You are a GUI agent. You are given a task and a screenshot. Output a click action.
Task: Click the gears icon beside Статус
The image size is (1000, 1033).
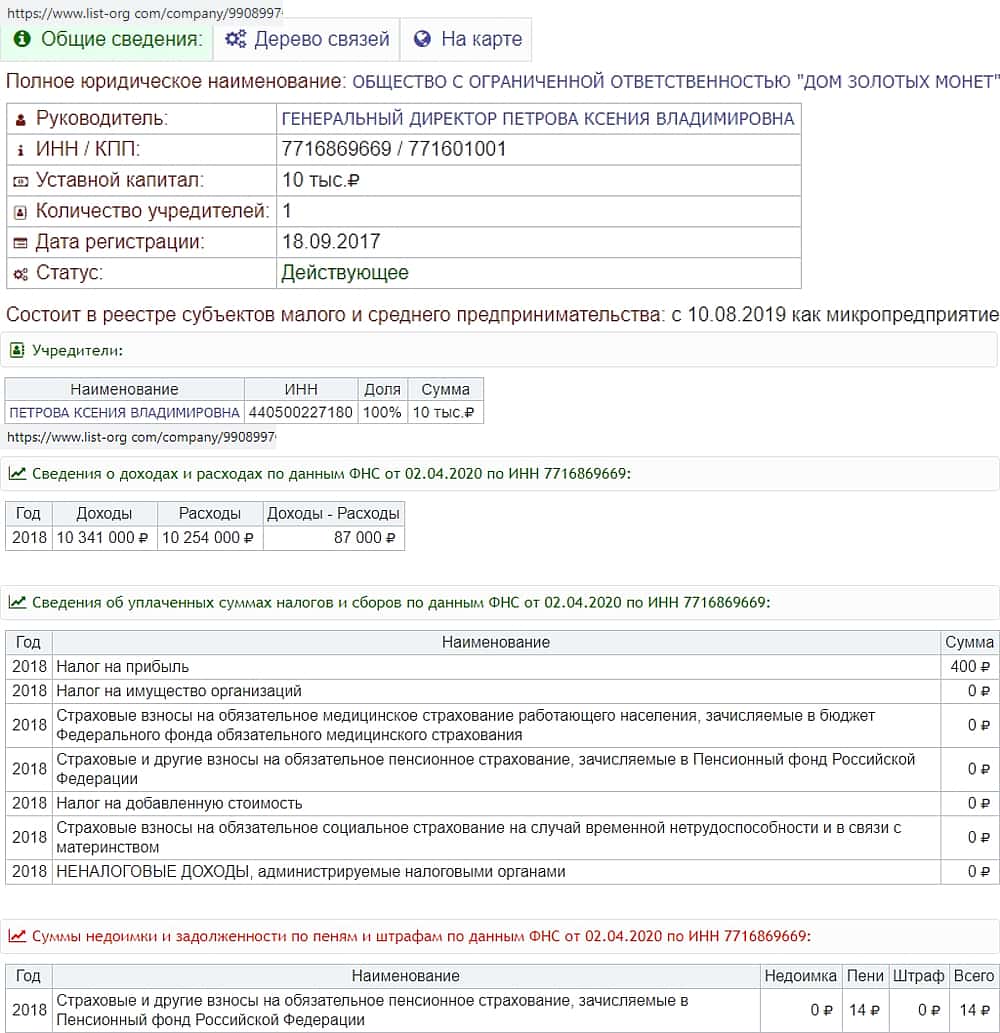click(21, 274)
